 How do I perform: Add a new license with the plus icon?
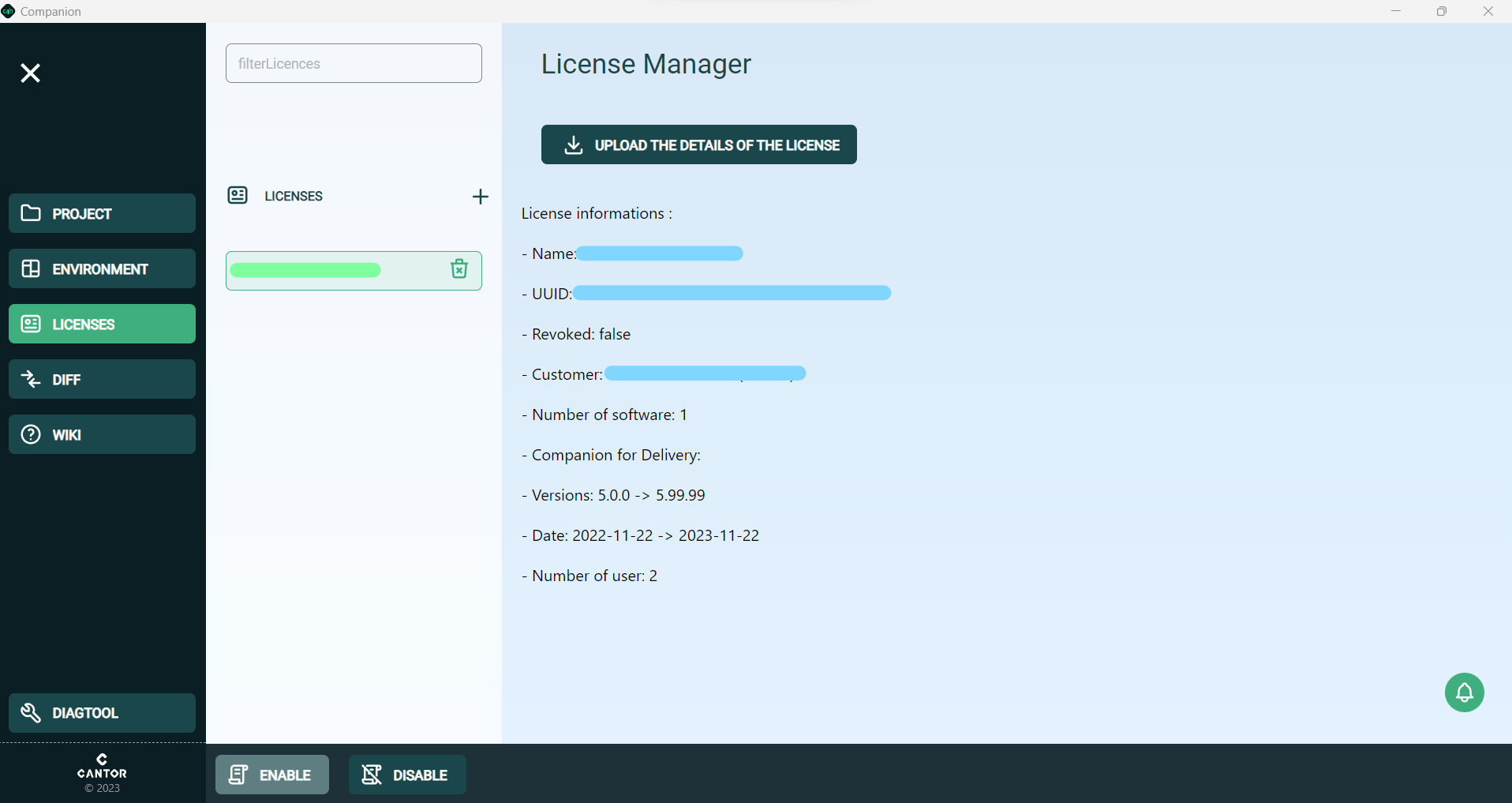[480, 197]
